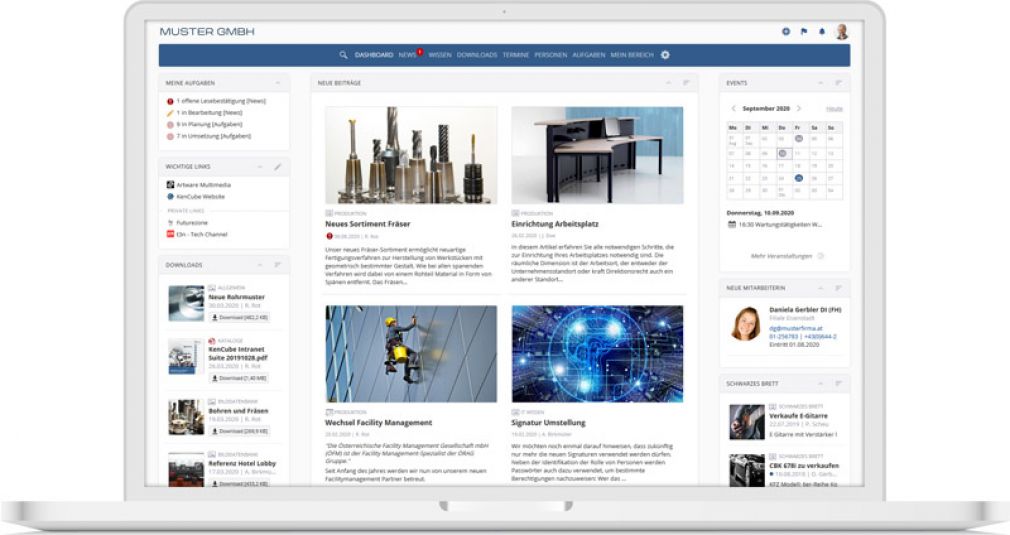Open the Einrichtung Arbeitsplatz article title

pos(555,224)
